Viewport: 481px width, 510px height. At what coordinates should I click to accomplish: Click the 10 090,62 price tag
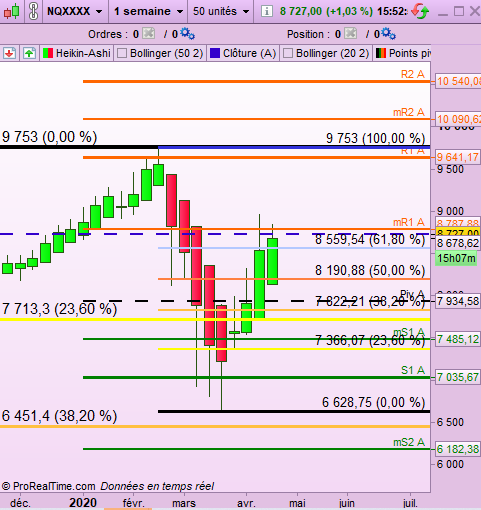coord(458,119)
